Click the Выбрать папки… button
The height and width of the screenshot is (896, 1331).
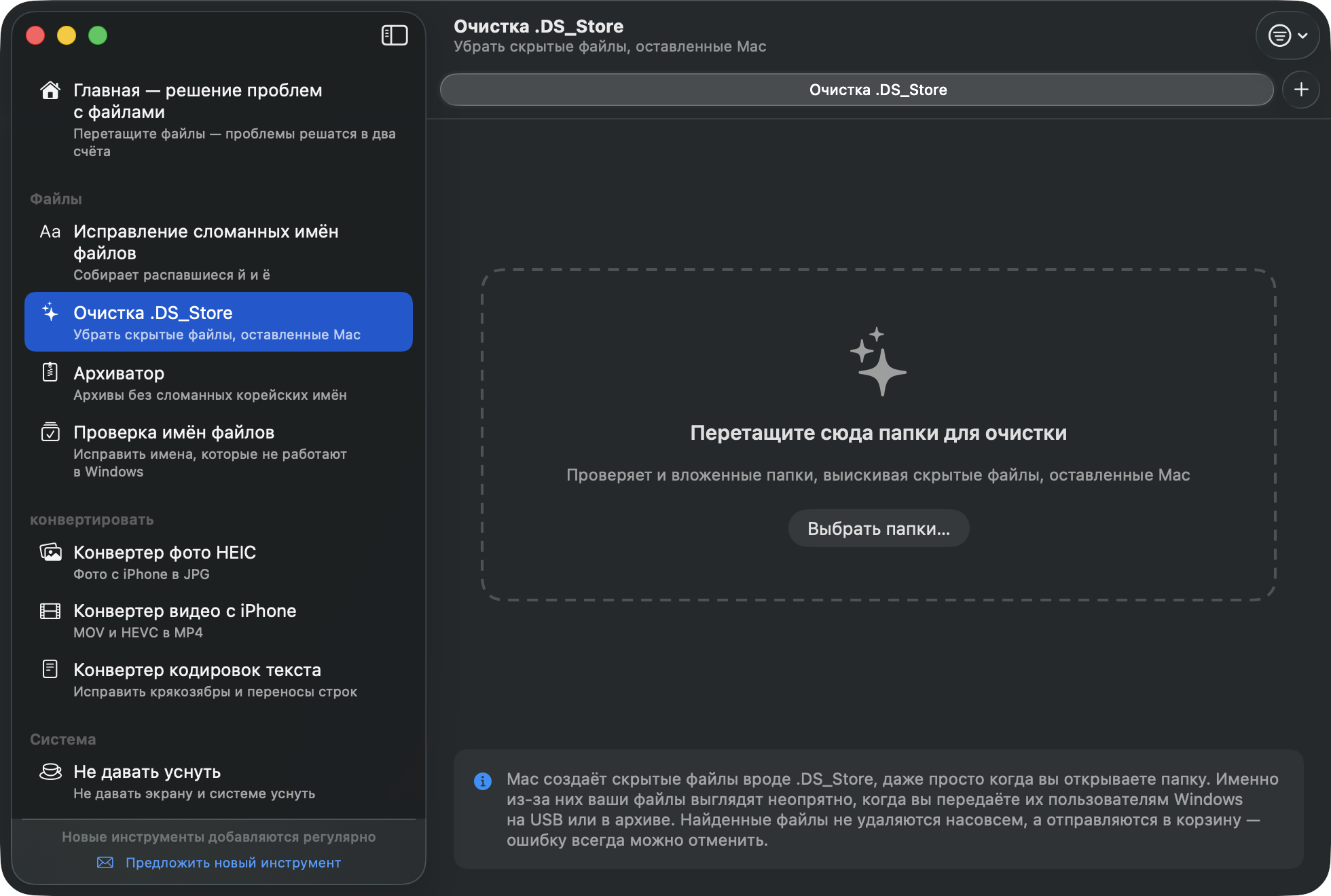[x=878, y=528]
